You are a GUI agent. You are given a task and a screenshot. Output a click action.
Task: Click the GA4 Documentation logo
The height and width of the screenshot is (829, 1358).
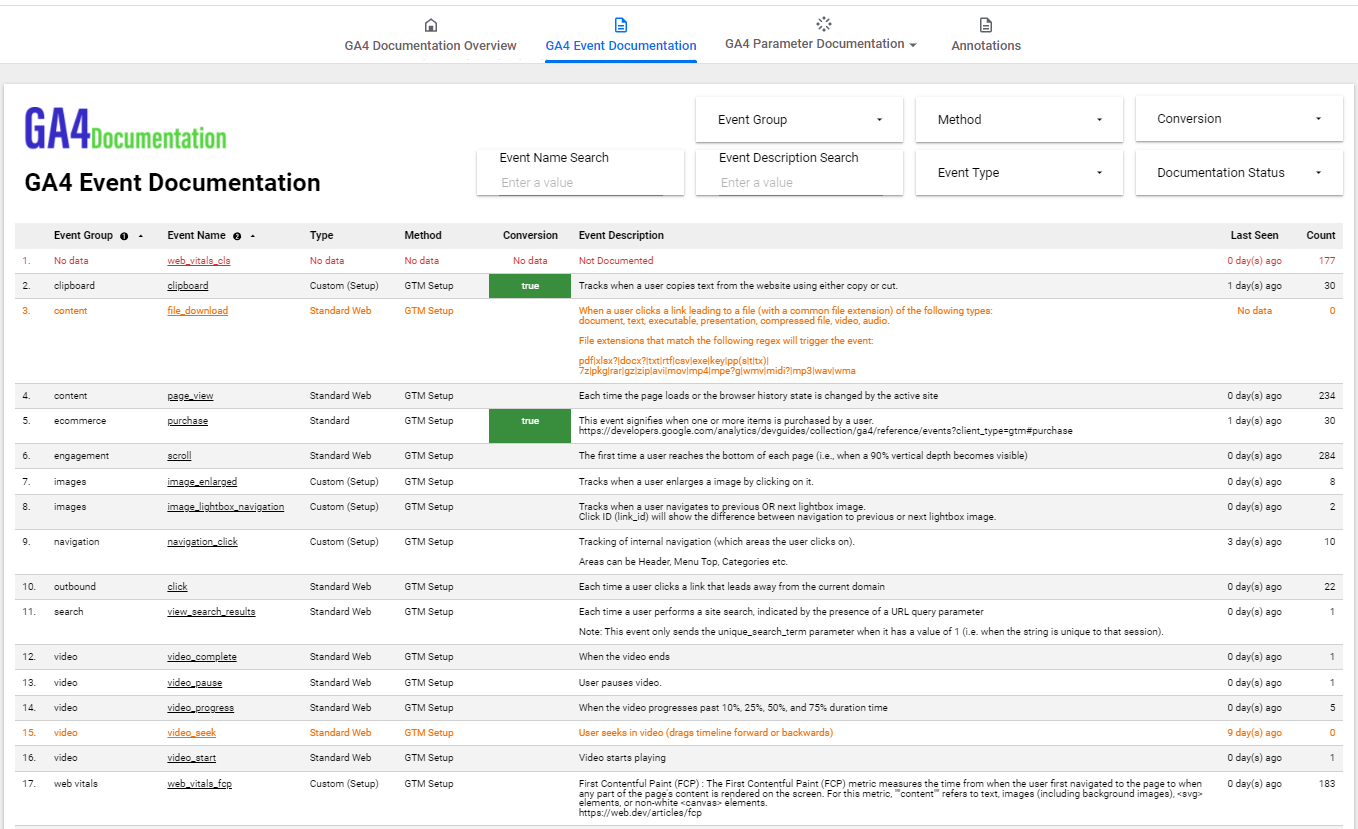click(125, 130)
